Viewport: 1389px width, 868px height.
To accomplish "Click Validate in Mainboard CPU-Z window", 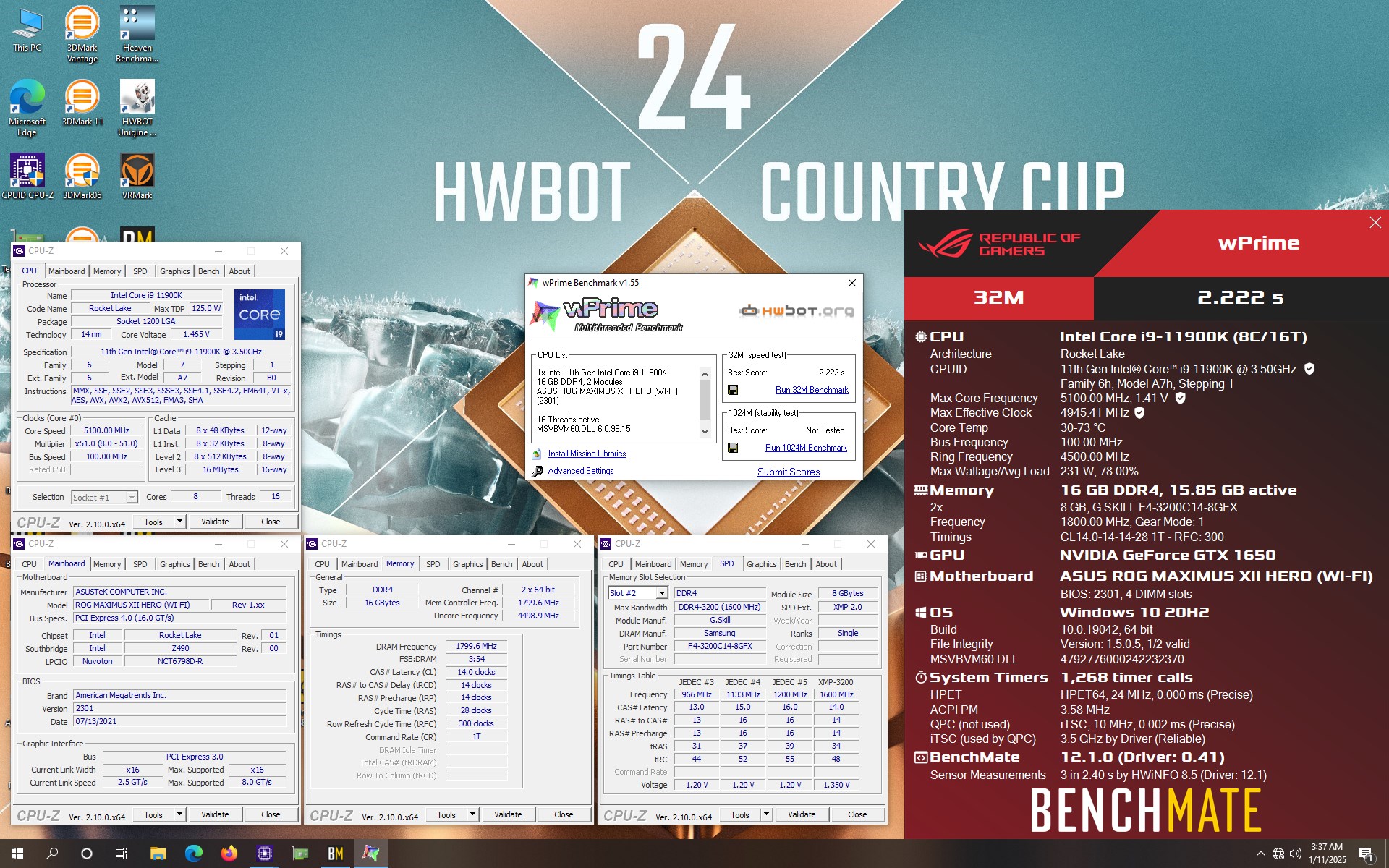I will (215, 814).
